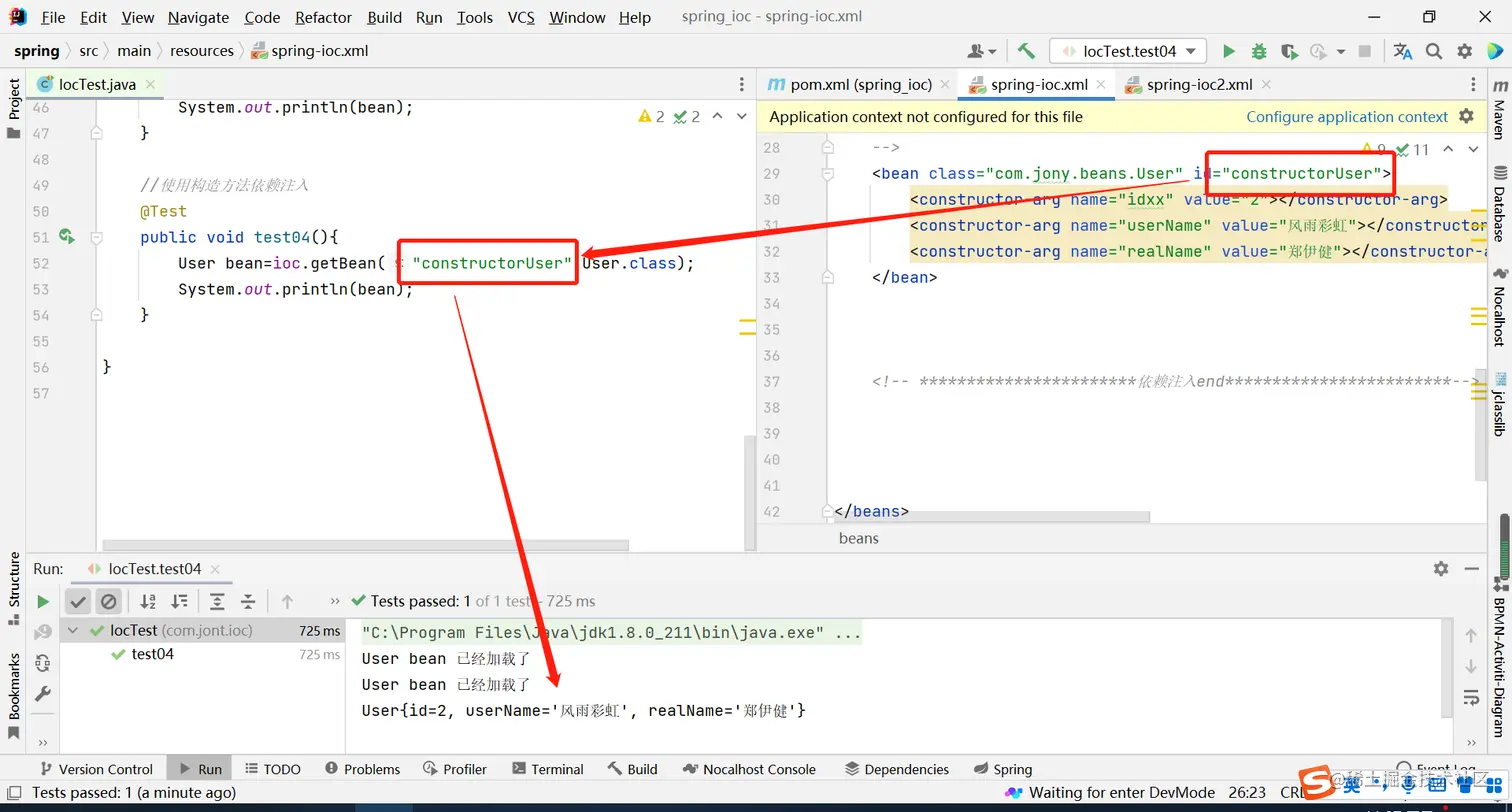This screenshot has height=812, width=1512.
Task: Sort test results alphabetically
Action: [148, 601]
